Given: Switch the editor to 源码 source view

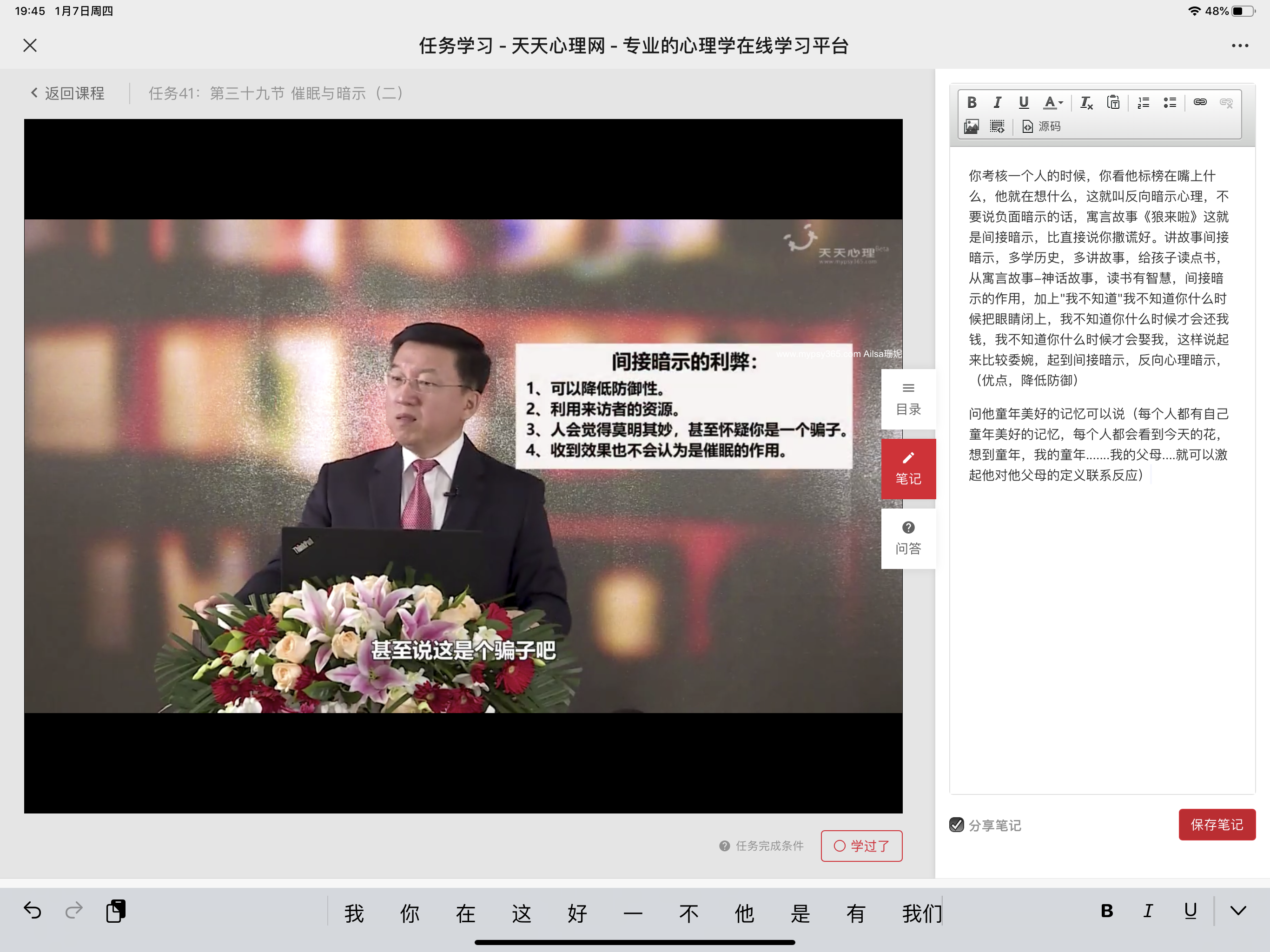Looking at the screenshot, I should point(1041,127).
